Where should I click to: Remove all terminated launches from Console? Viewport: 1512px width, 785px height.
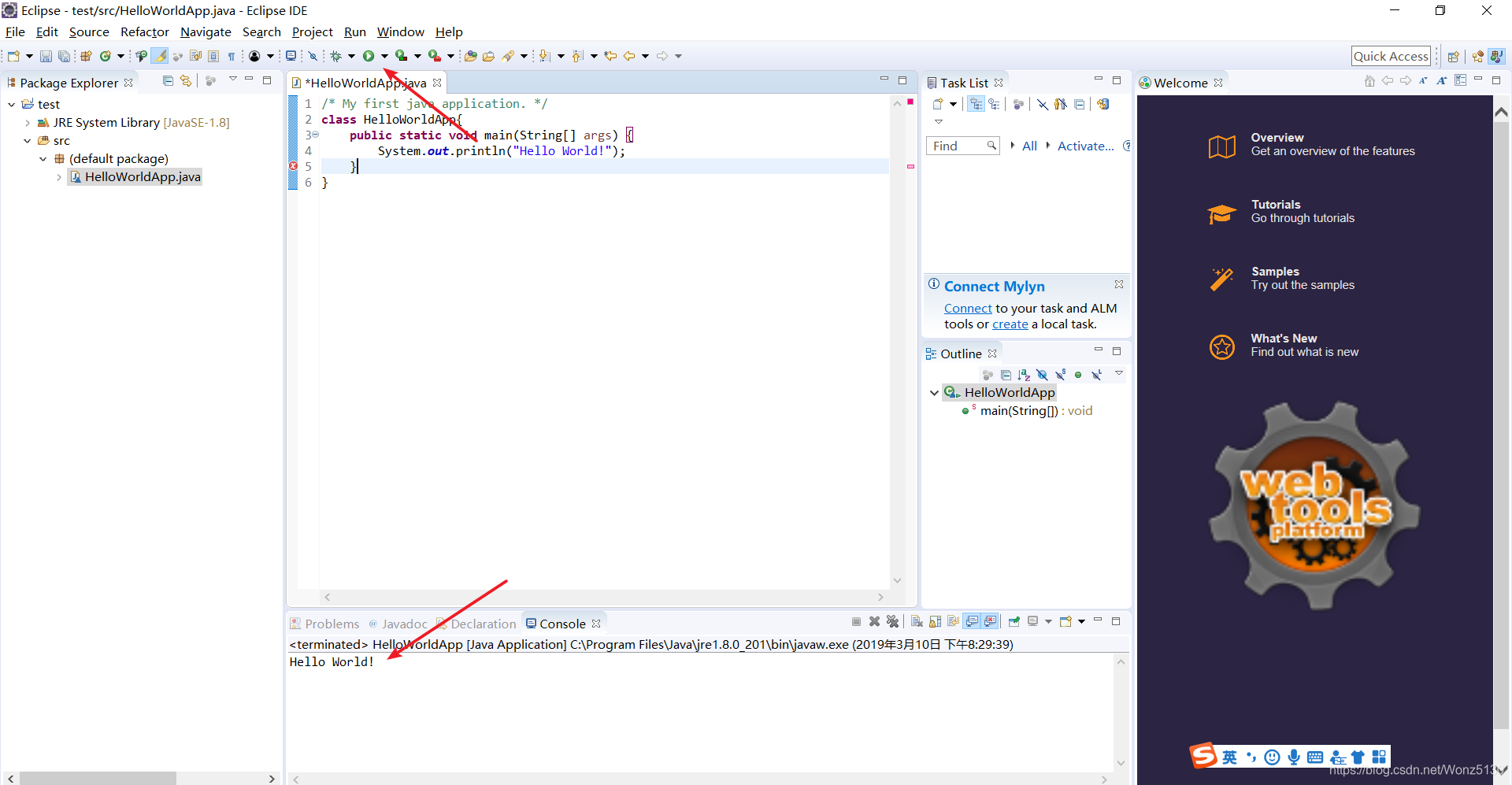892,622
